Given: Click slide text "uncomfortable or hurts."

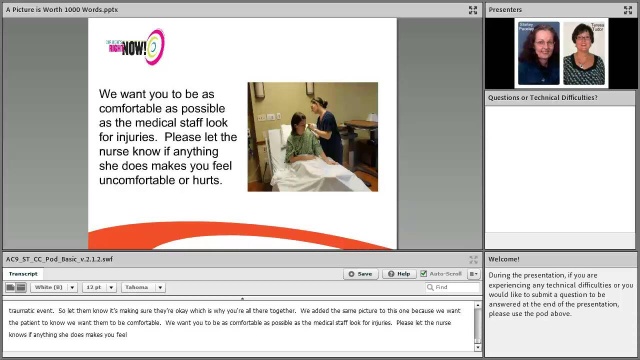Looking at the screenshot, I should (161, 180).
